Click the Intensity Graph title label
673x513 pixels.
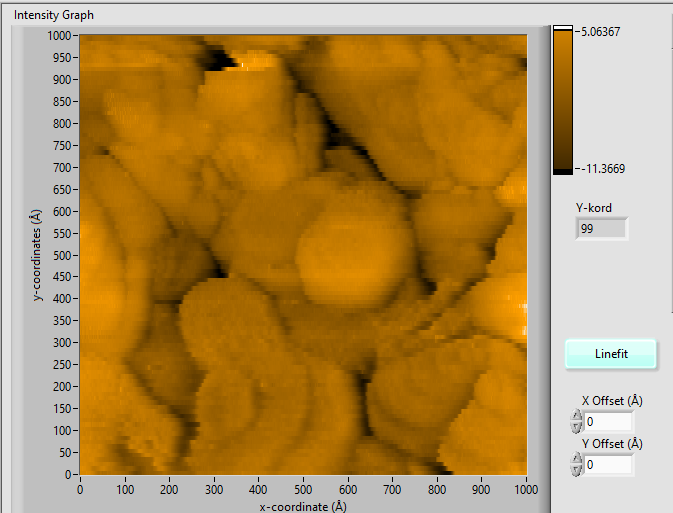coord(54,17)
